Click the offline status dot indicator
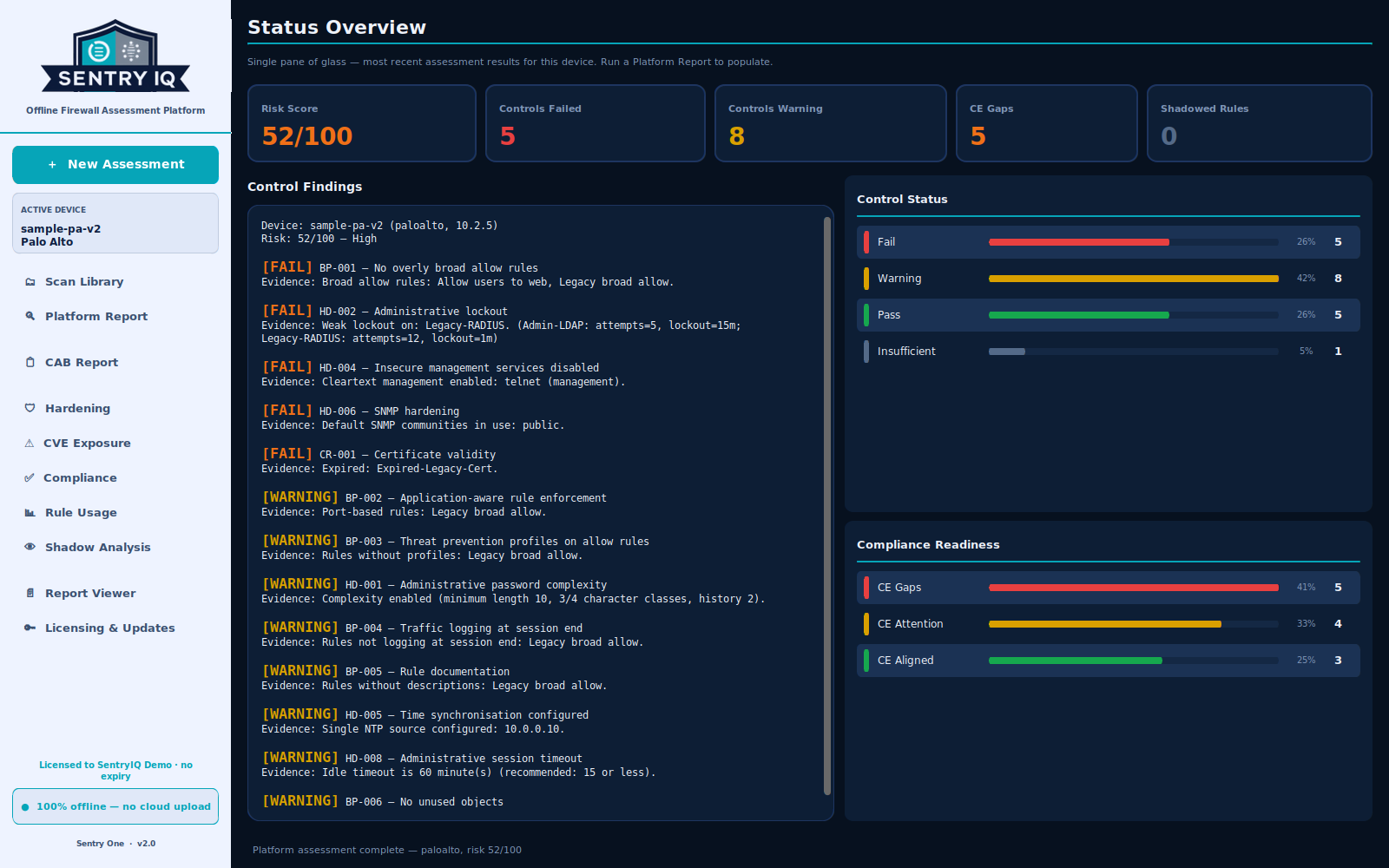1389x868 pixels. (25, 807)
